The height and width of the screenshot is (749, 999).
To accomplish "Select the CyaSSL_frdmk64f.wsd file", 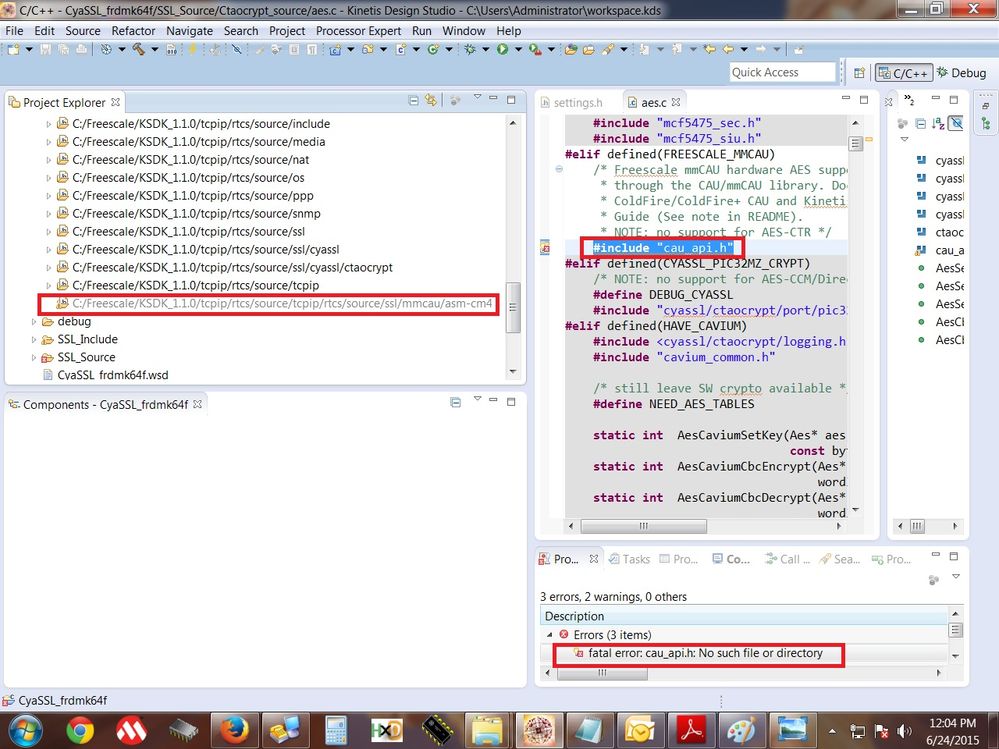I will tap(112, 375).
